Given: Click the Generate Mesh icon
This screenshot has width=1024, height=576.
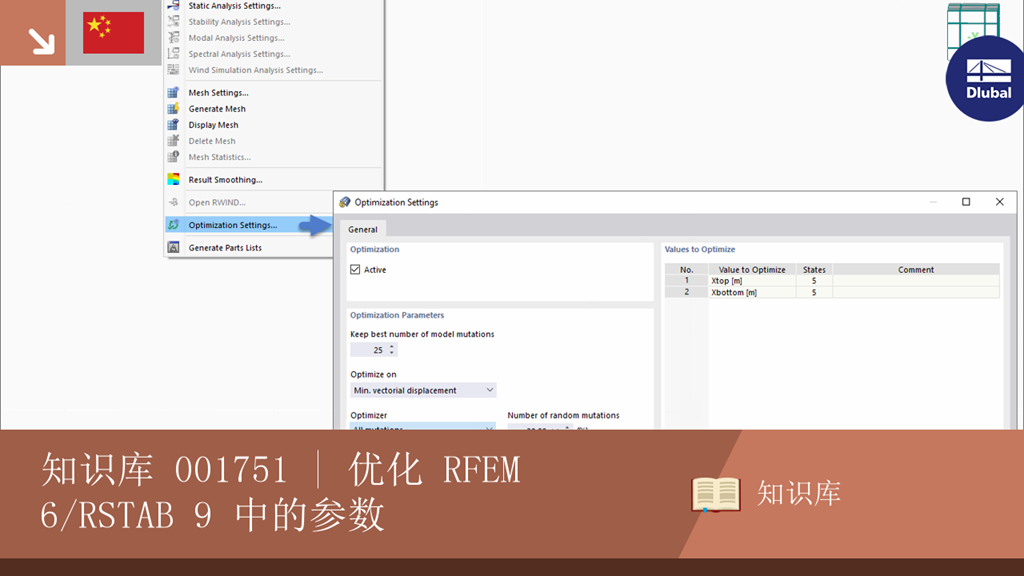Looking at the screenshot, I should click(x=173, y=109).
